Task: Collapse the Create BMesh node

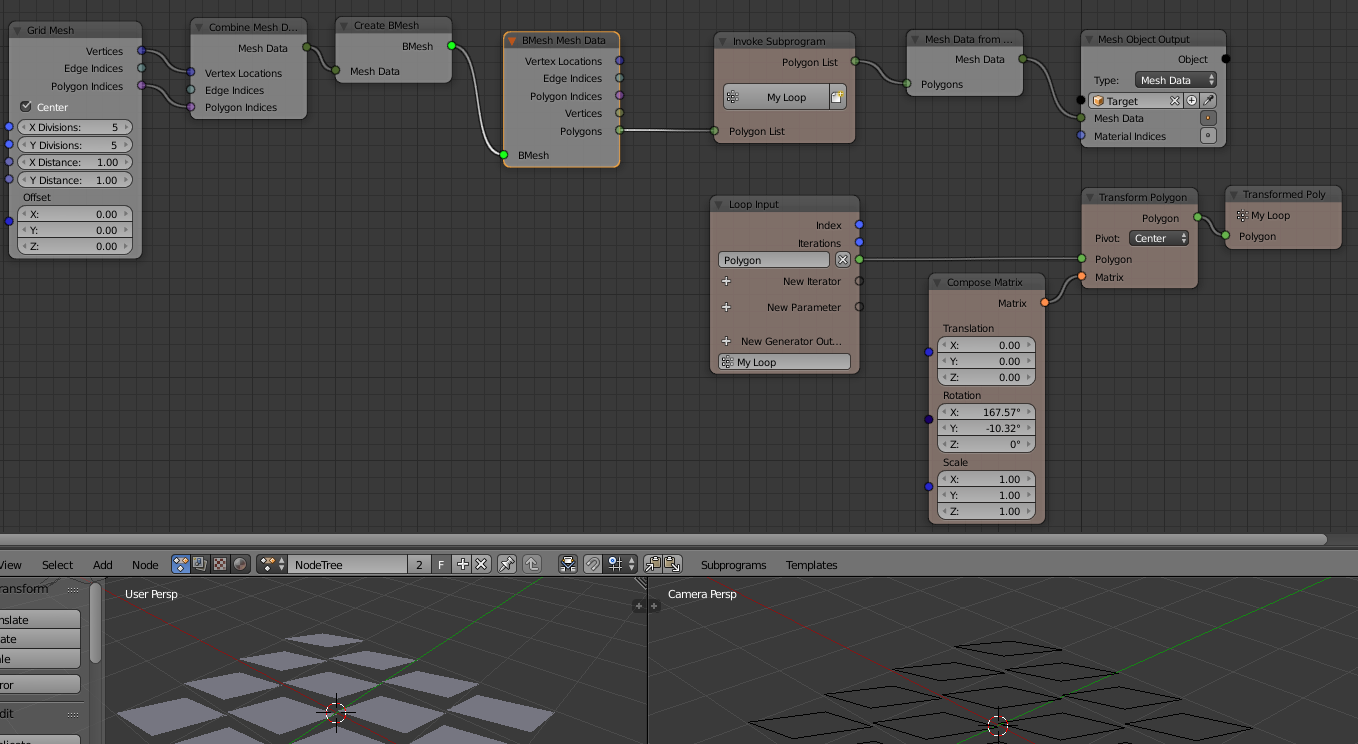Action: tap(345, 25)
